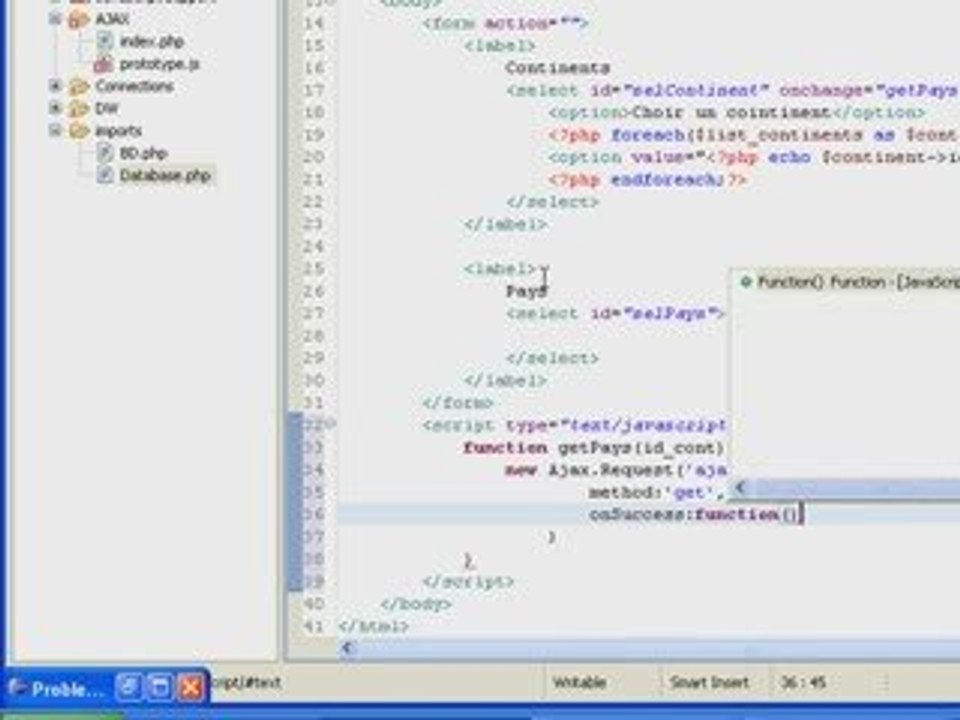This screenshot has width=960, height=720.
Task: Maximize the Problems floating window
Action: [x=160, y=687]
